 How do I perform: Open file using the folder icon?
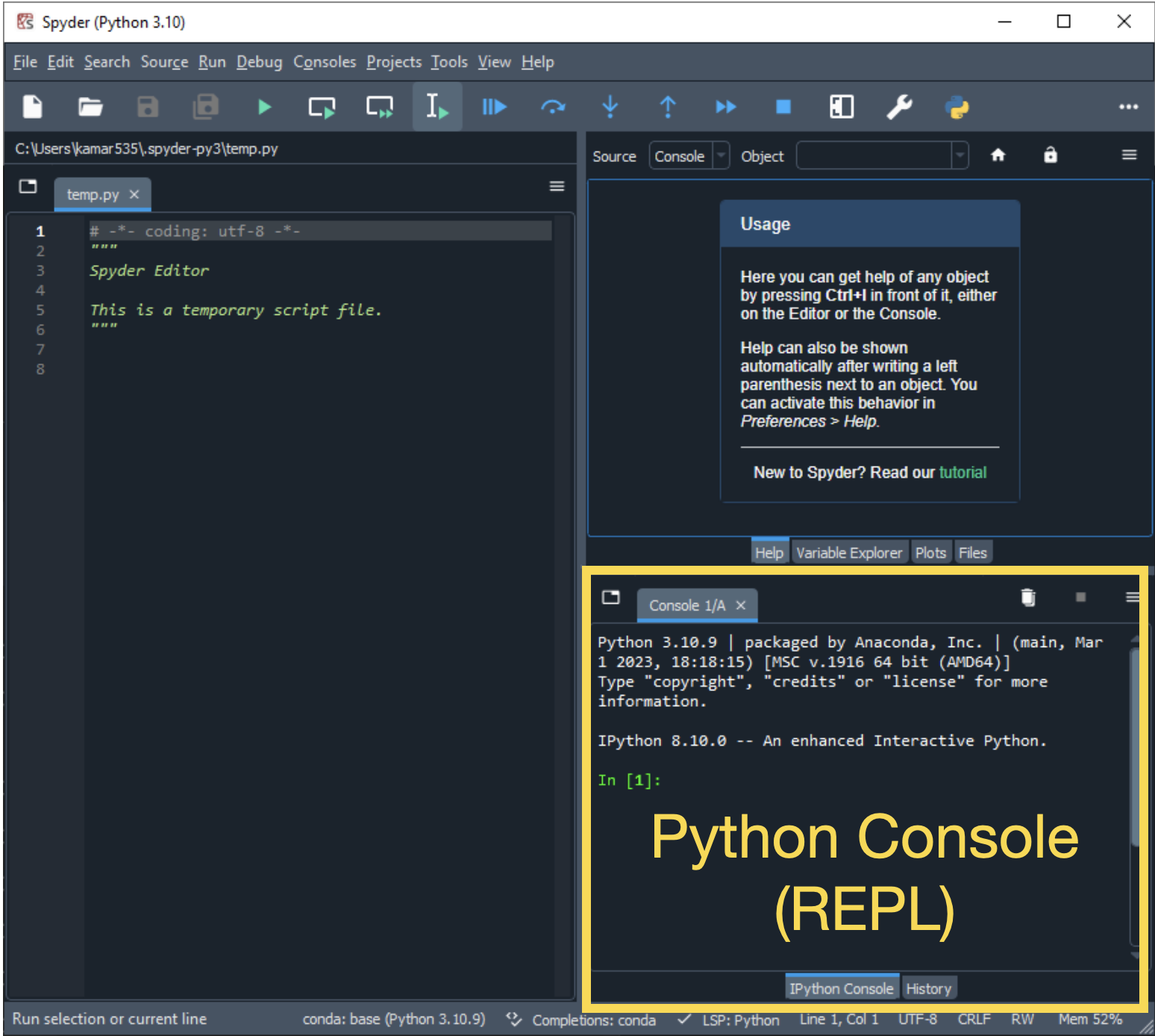tap(90, 107)
